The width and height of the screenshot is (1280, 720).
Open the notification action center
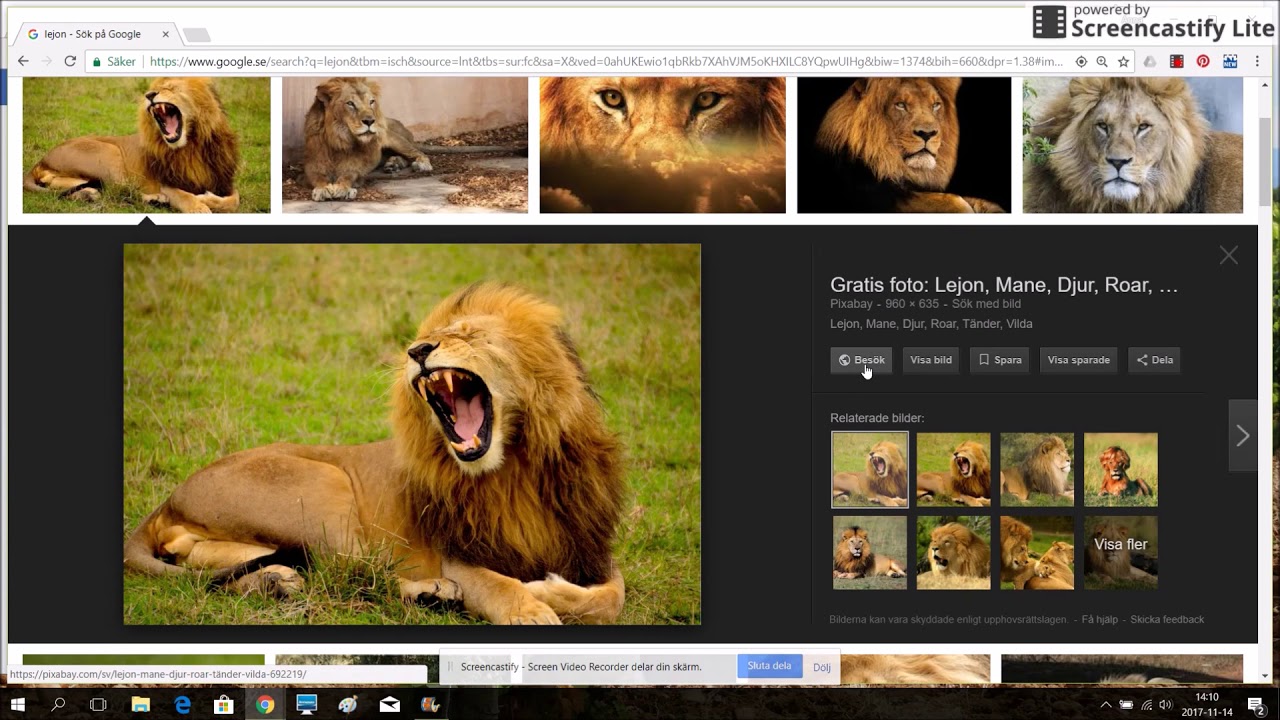[x=1255, y=705]
